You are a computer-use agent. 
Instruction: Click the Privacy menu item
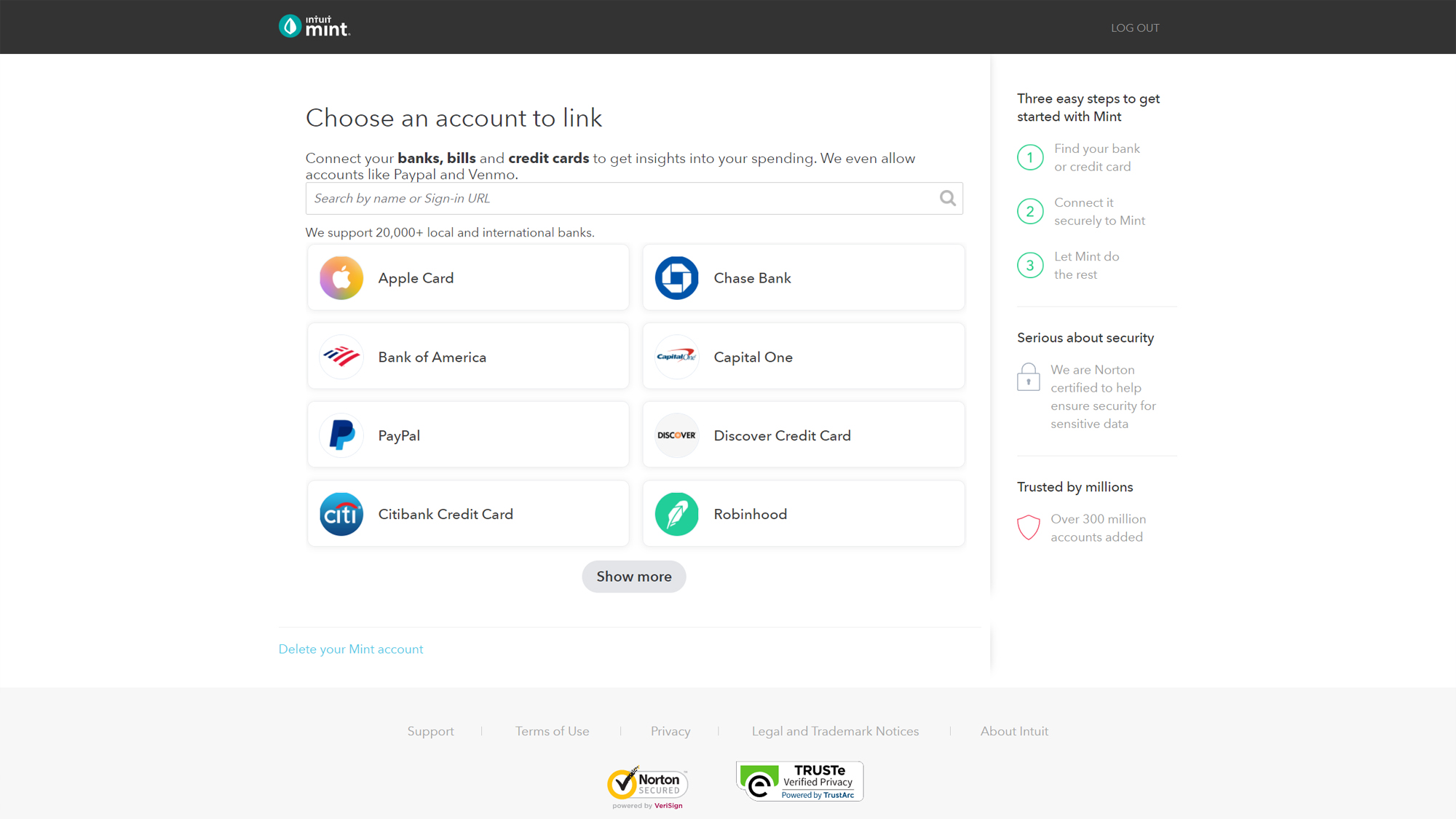[x=671, y=731]
